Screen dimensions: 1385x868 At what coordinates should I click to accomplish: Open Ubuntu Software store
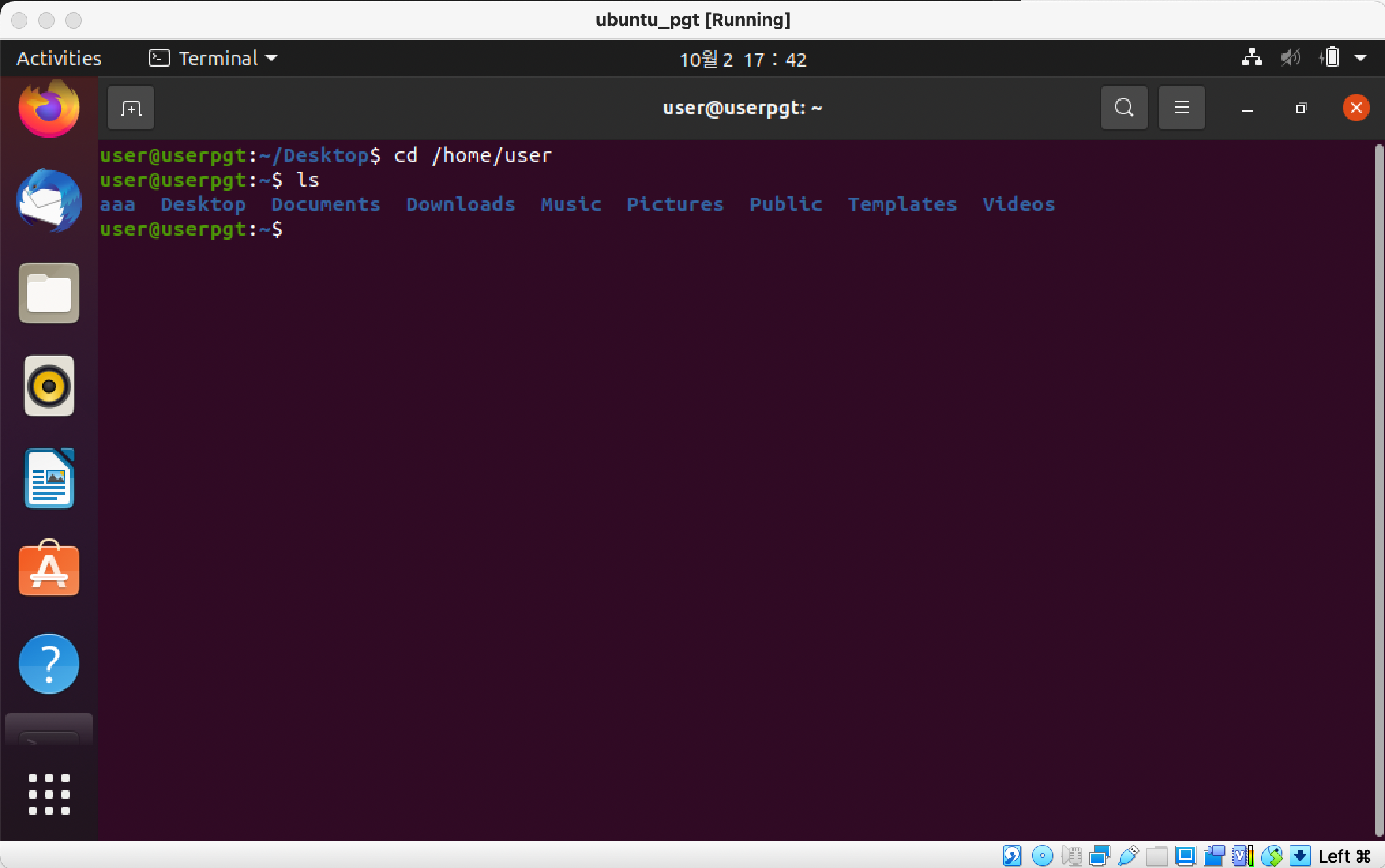[49, 570]
